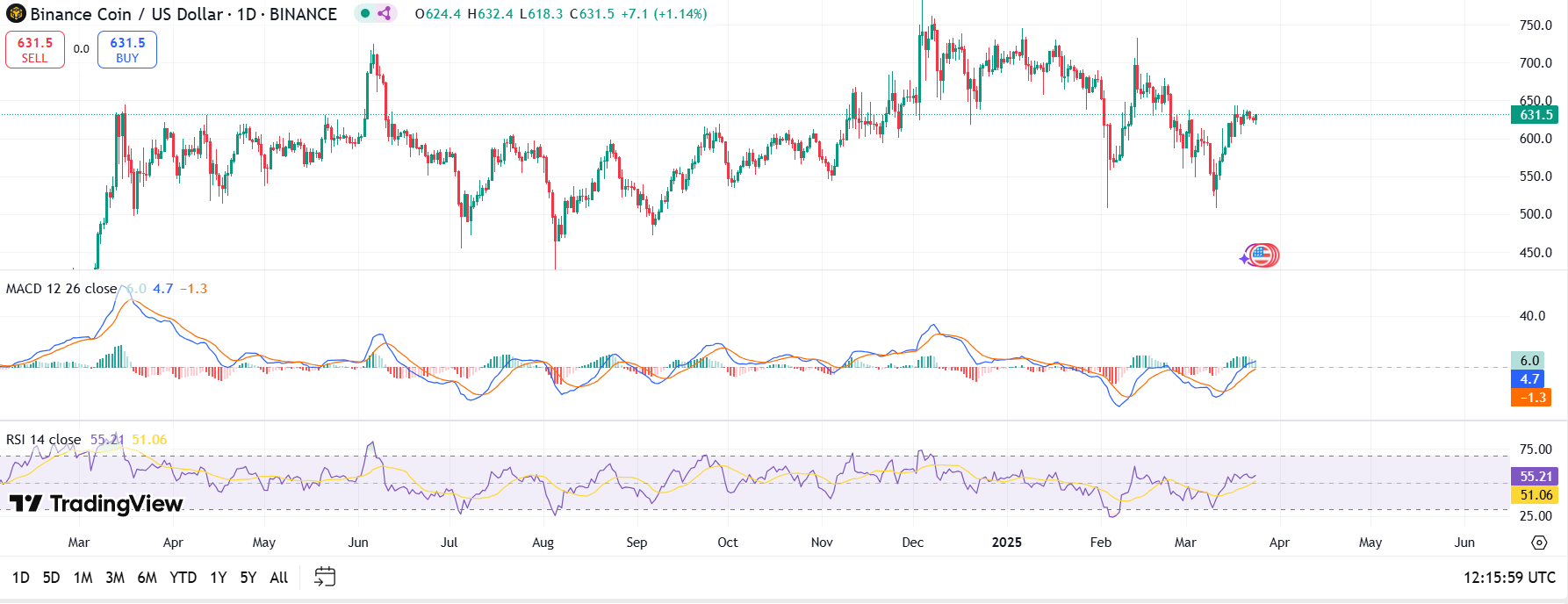Select the 3M time range
The image size is (1568, 604).
pos(115,578)
